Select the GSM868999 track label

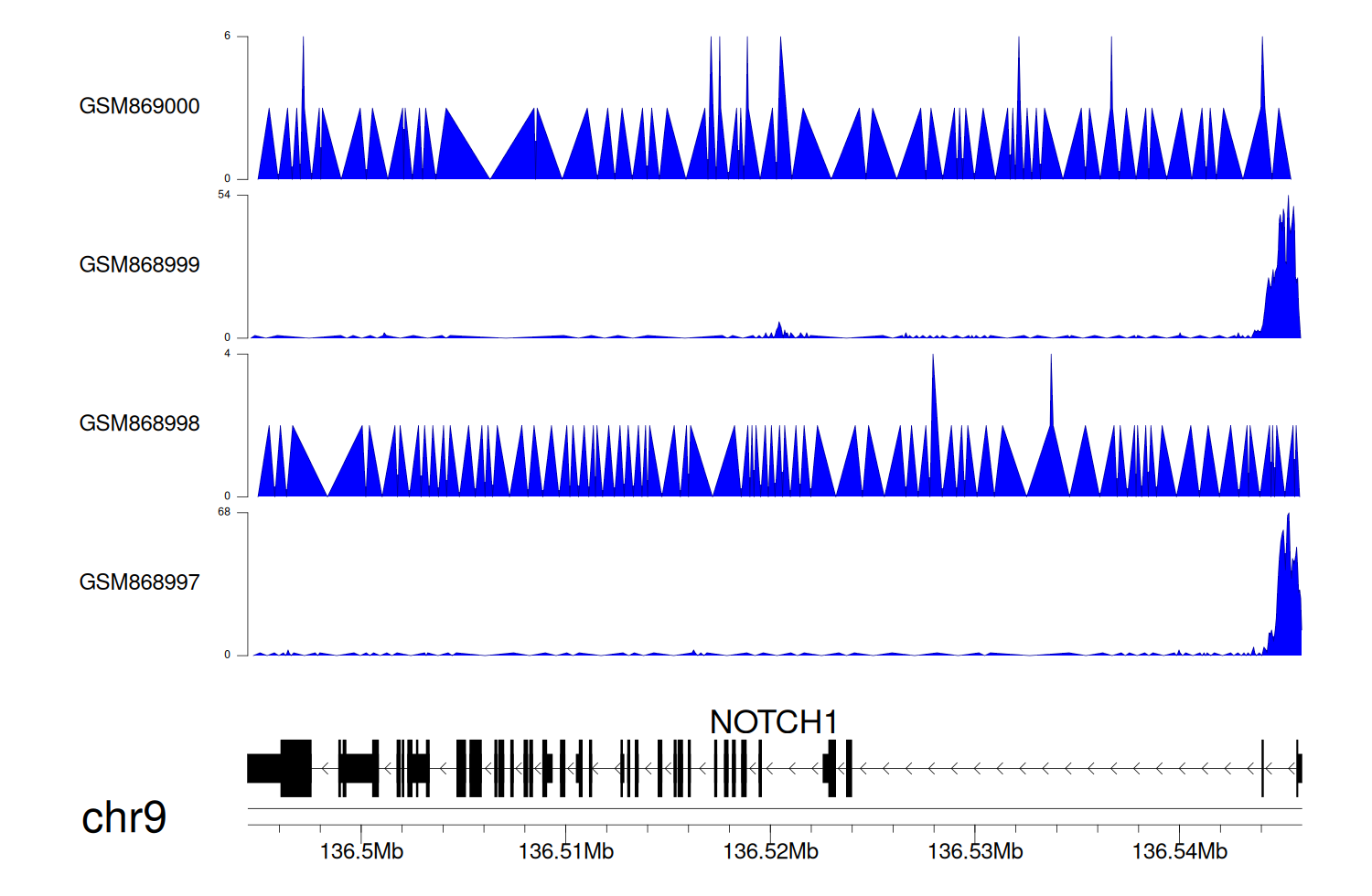[139, 265]
